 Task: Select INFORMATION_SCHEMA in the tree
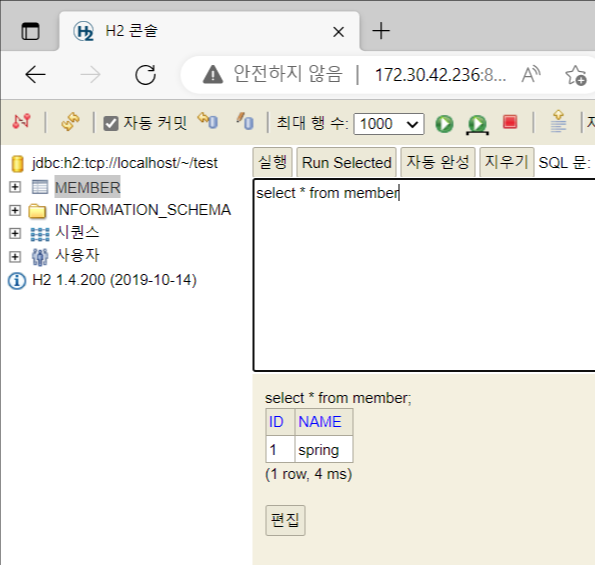tap(143, 210)
